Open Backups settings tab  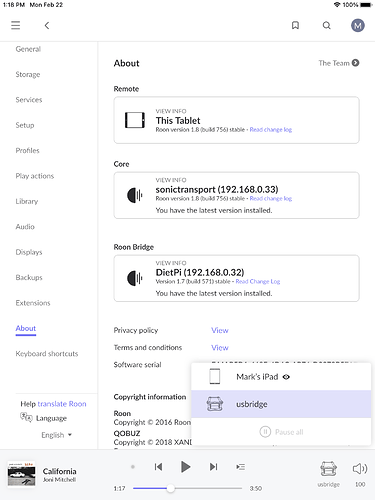[x=29, y=277]
